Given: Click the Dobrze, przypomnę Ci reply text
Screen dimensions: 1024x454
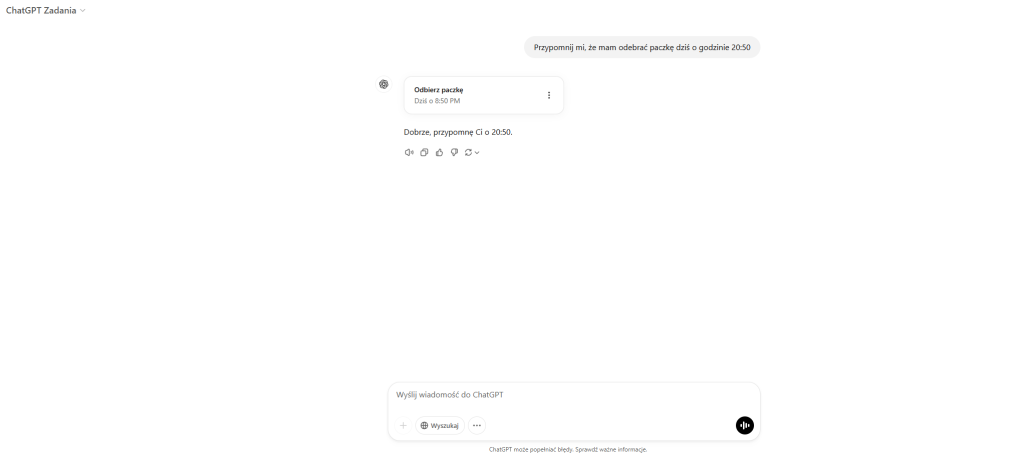Looking at the screenshot, I should click(x=458, y=132).
